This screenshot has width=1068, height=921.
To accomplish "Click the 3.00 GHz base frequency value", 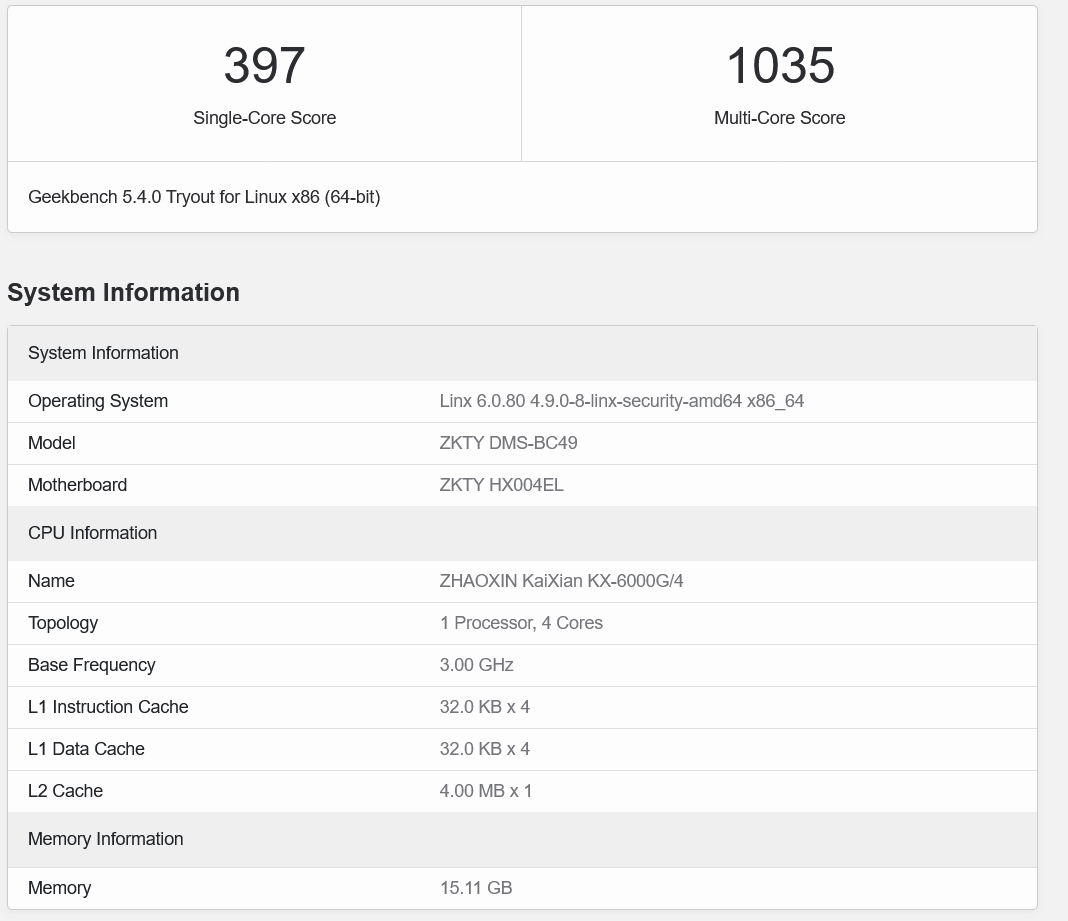I will [476, 665].
